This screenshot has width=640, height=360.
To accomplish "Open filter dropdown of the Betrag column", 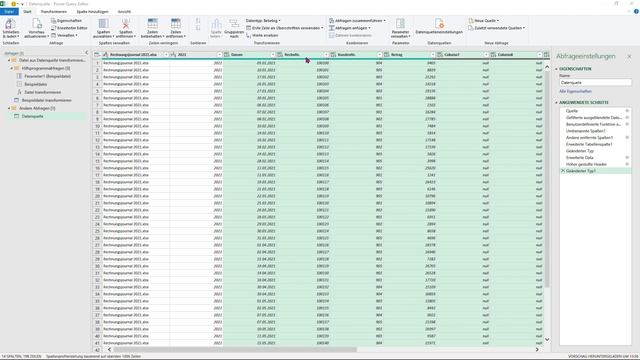I will click(x=433, y=55).
